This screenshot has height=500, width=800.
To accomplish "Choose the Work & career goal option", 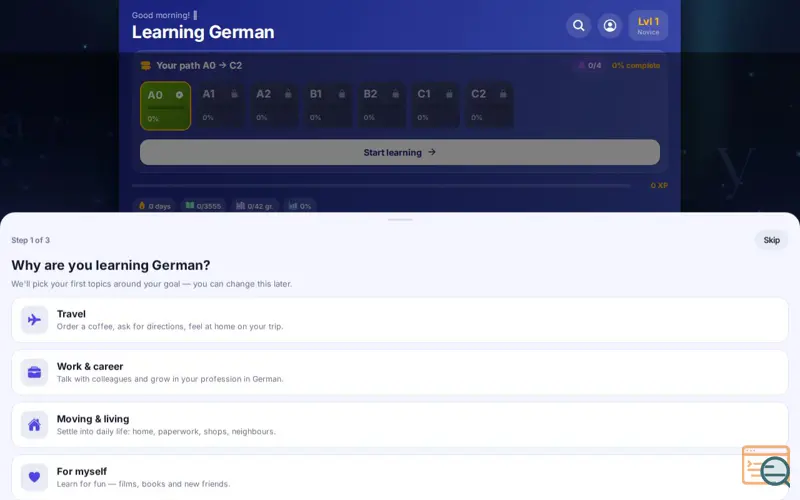I will point(399,372).
